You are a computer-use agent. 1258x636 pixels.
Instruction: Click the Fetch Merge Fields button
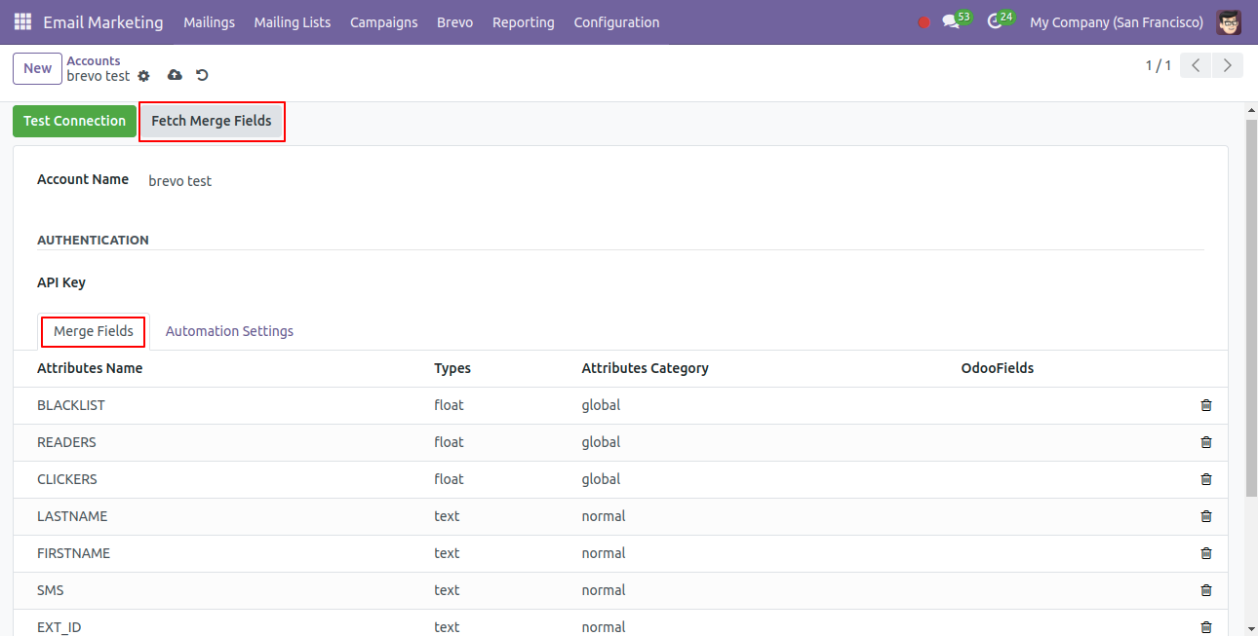point(211,121)
